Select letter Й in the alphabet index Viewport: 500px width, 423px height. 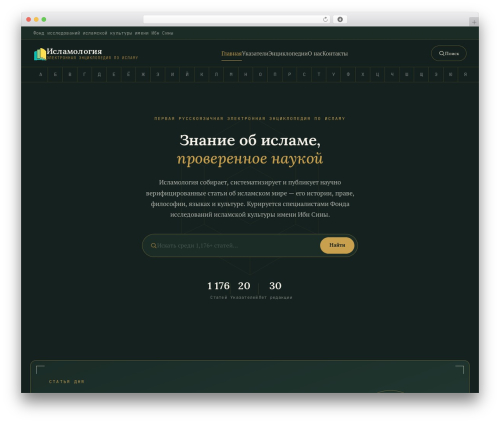[x=187, y=74]
